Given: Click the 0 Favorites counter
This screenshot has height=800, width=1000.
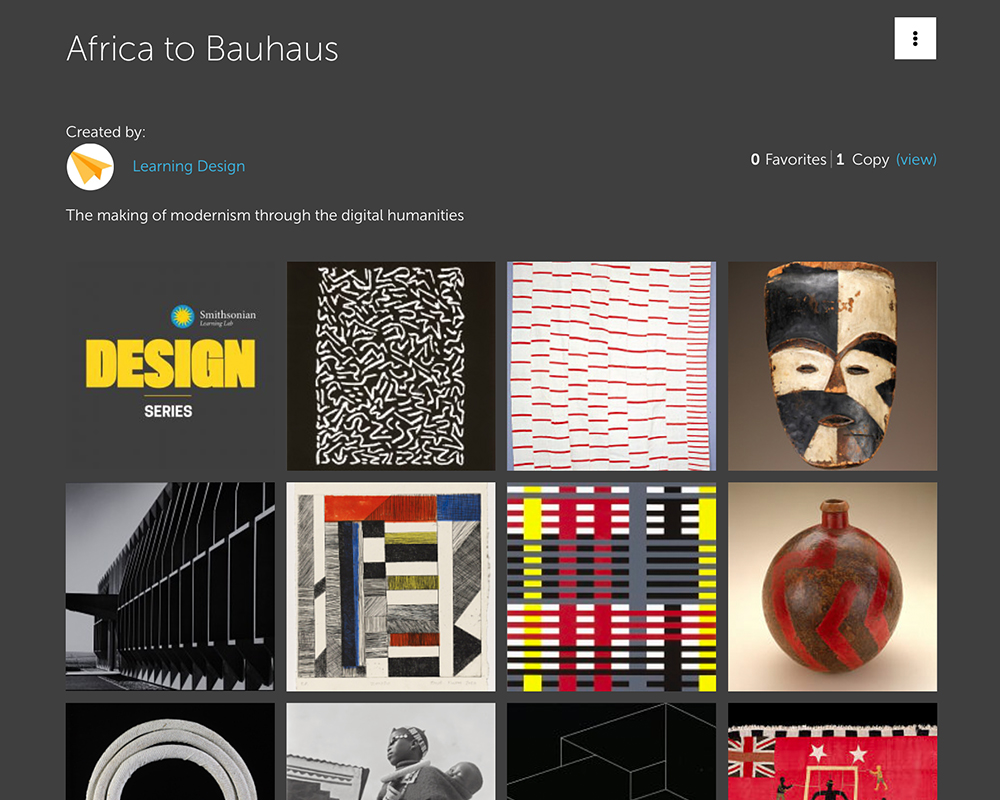Looking at the screenshot, I should pyautogui.click(x=788, y=159).
